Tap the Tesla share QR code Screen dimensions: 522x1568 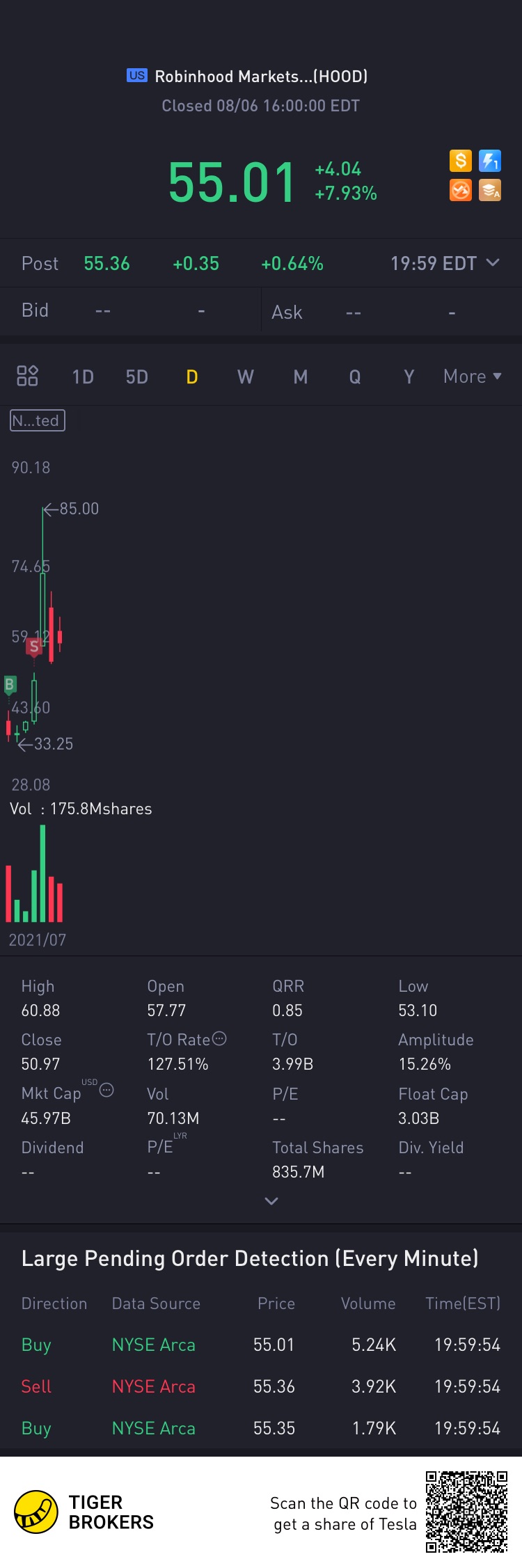[x=466, y=1512]
